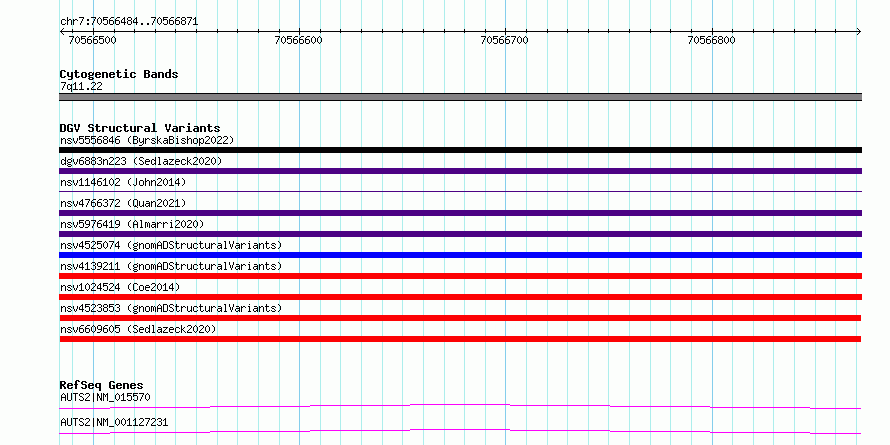The image size is (890, 445).
Task: Select the thin nsv1146102 variant line
Action: click(x=460, y=192)
